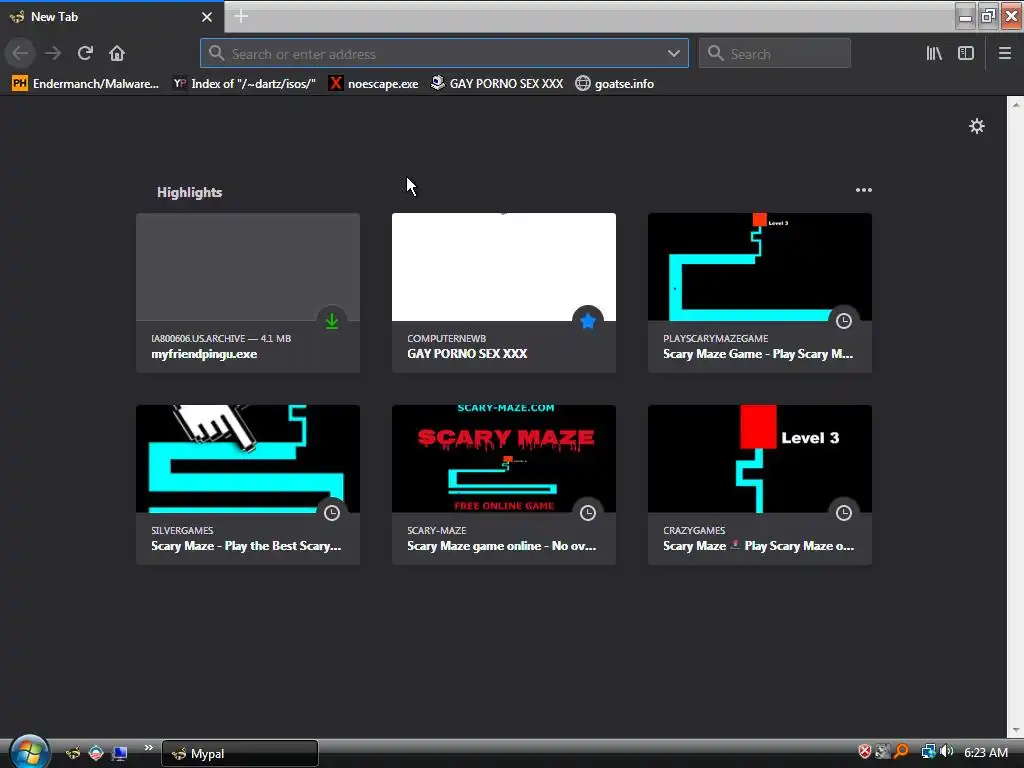Click the history clock on the PLAYSCARYMAZEGAME card

[844, 321]
